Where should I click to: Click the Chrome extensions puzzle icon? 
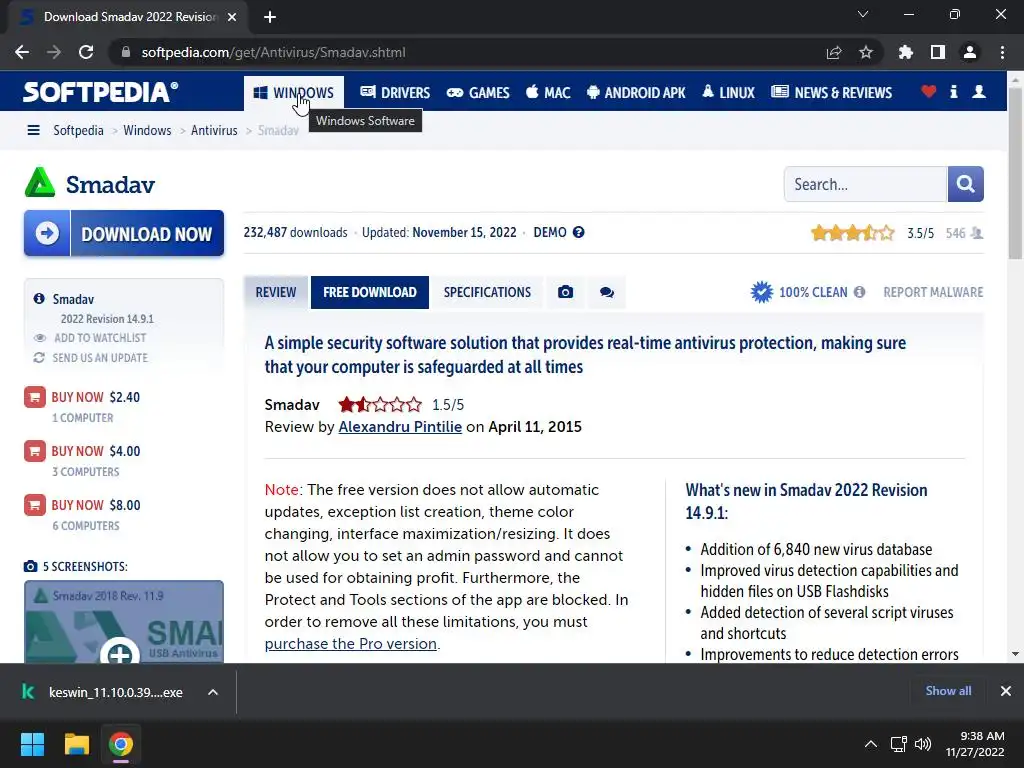pyautogui.click(x=905, y=52)
